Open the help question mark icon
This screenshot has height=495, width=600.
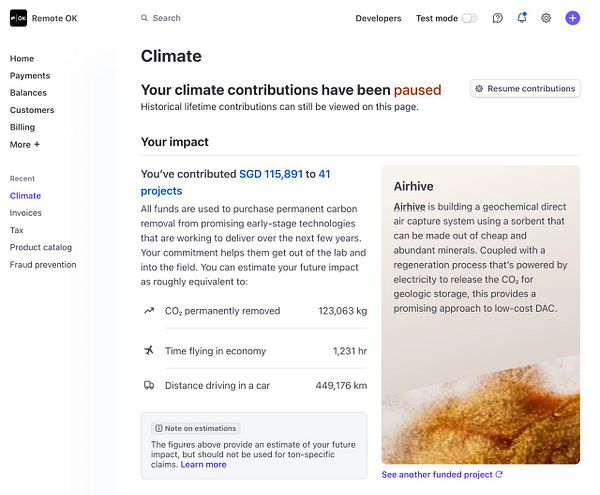(x=498, y=18)
